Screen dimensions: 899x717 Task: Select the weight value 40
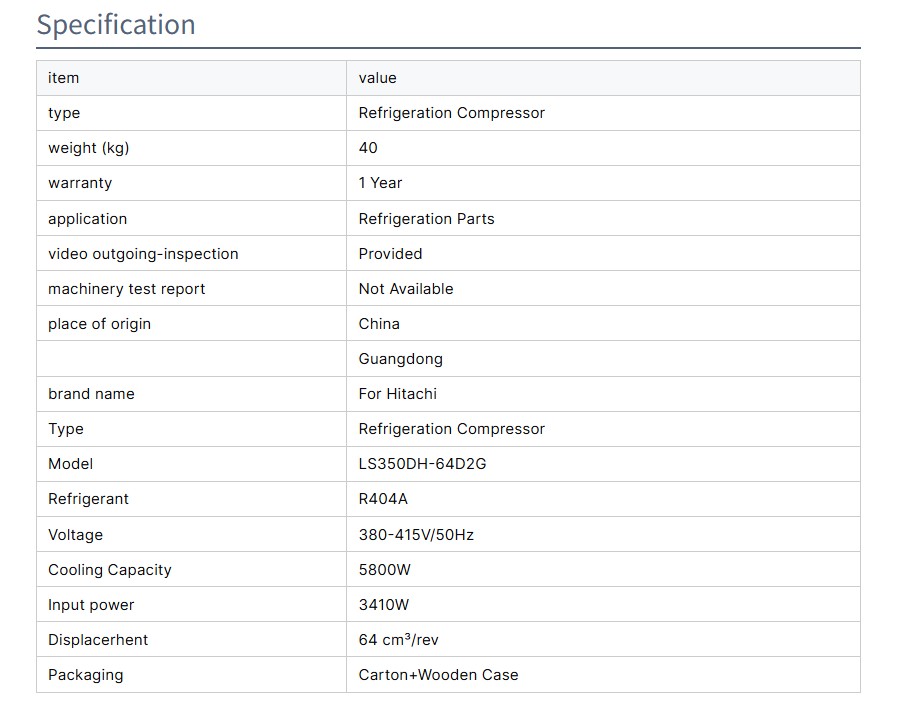(x=368, y=148)
